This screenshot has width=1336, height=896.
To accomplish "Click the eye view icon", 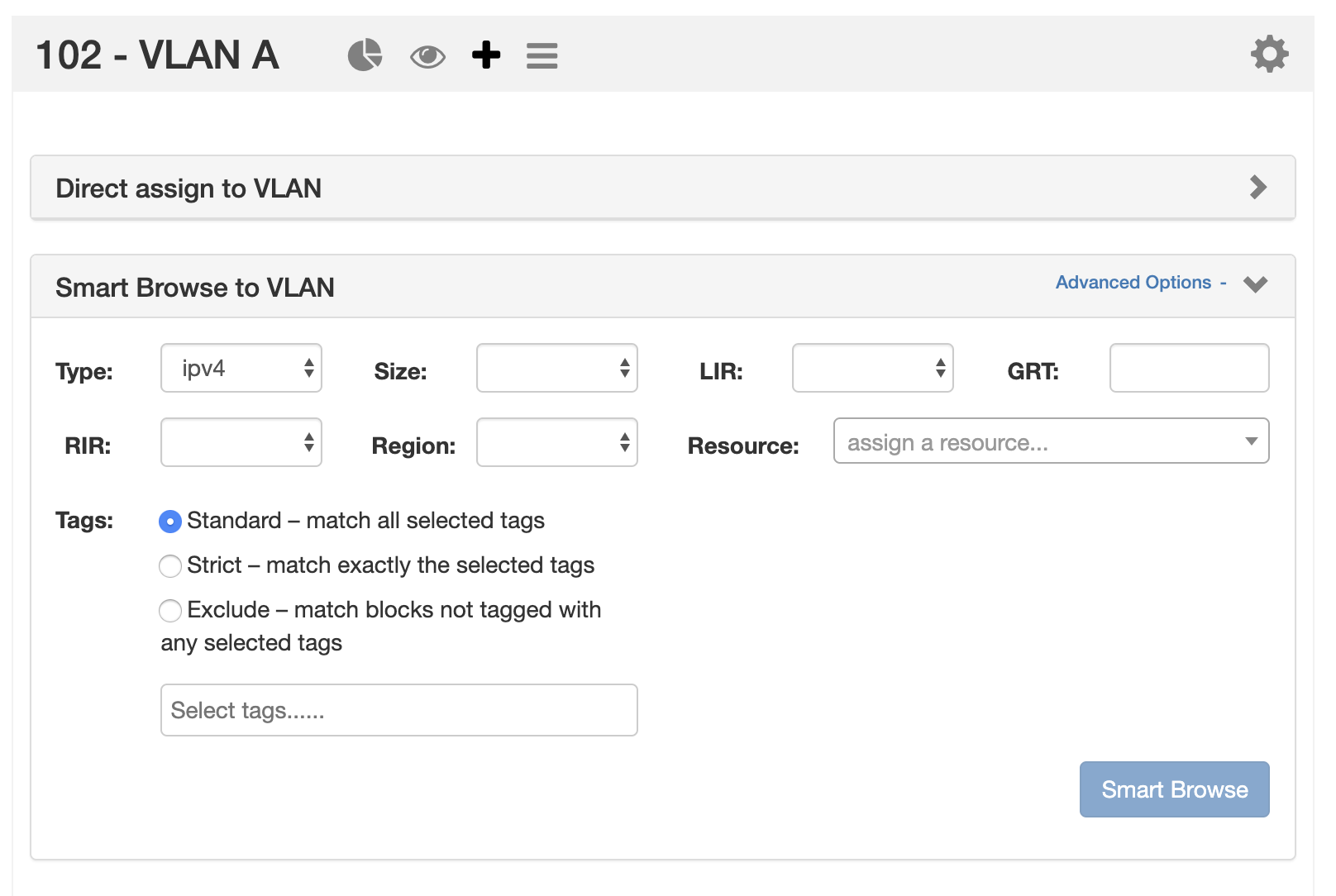I will [427, 56].
